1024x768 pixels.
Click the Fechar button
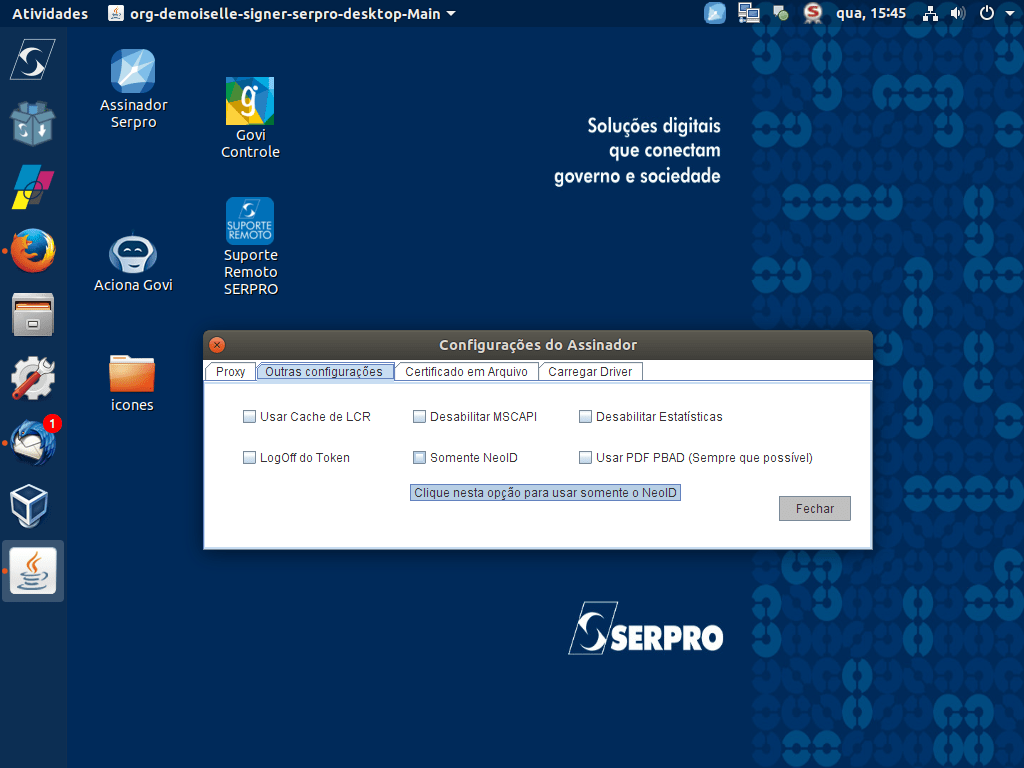pos(814,509)
